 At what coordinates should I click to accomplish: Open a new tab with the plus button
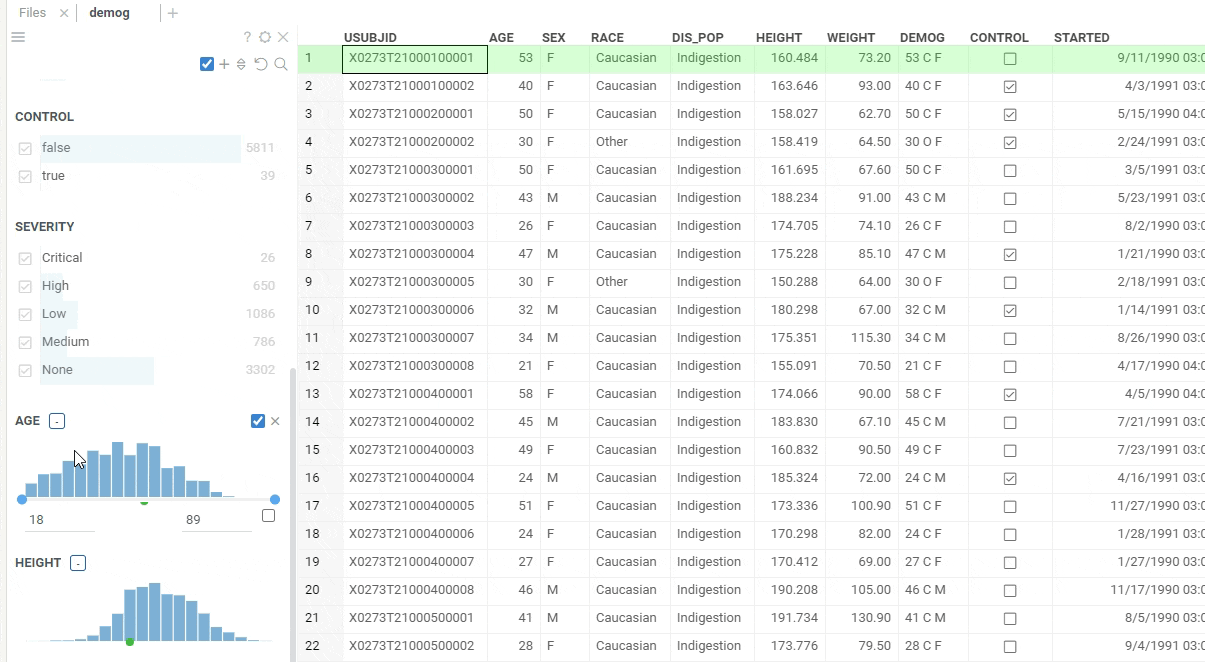point(174,13)
